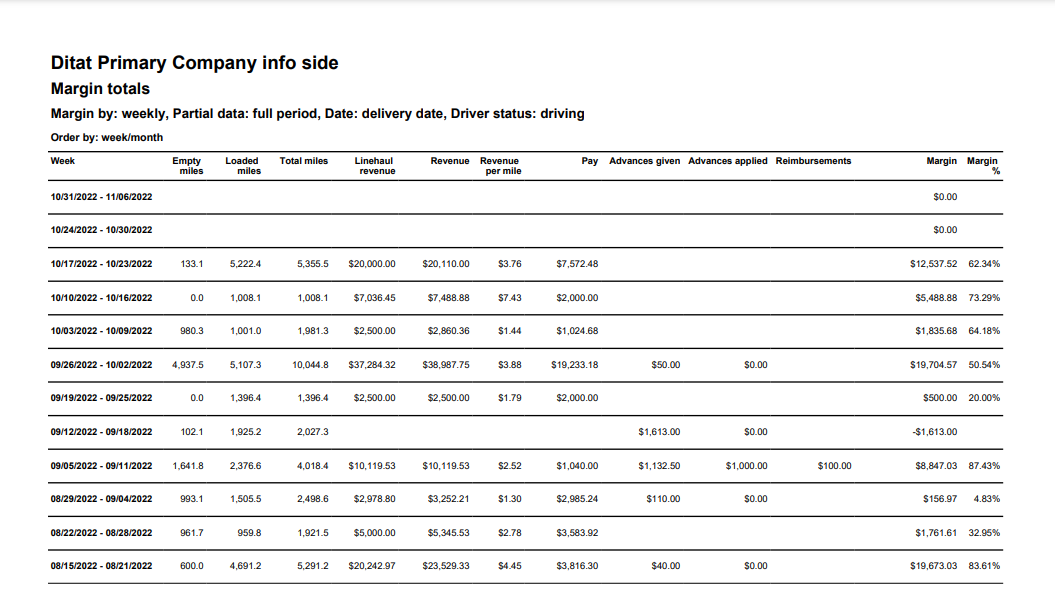Click the "Ditat Primary Company info side" title
Image resolution: width=1055 pixels, height=604 pixels.
195,63
